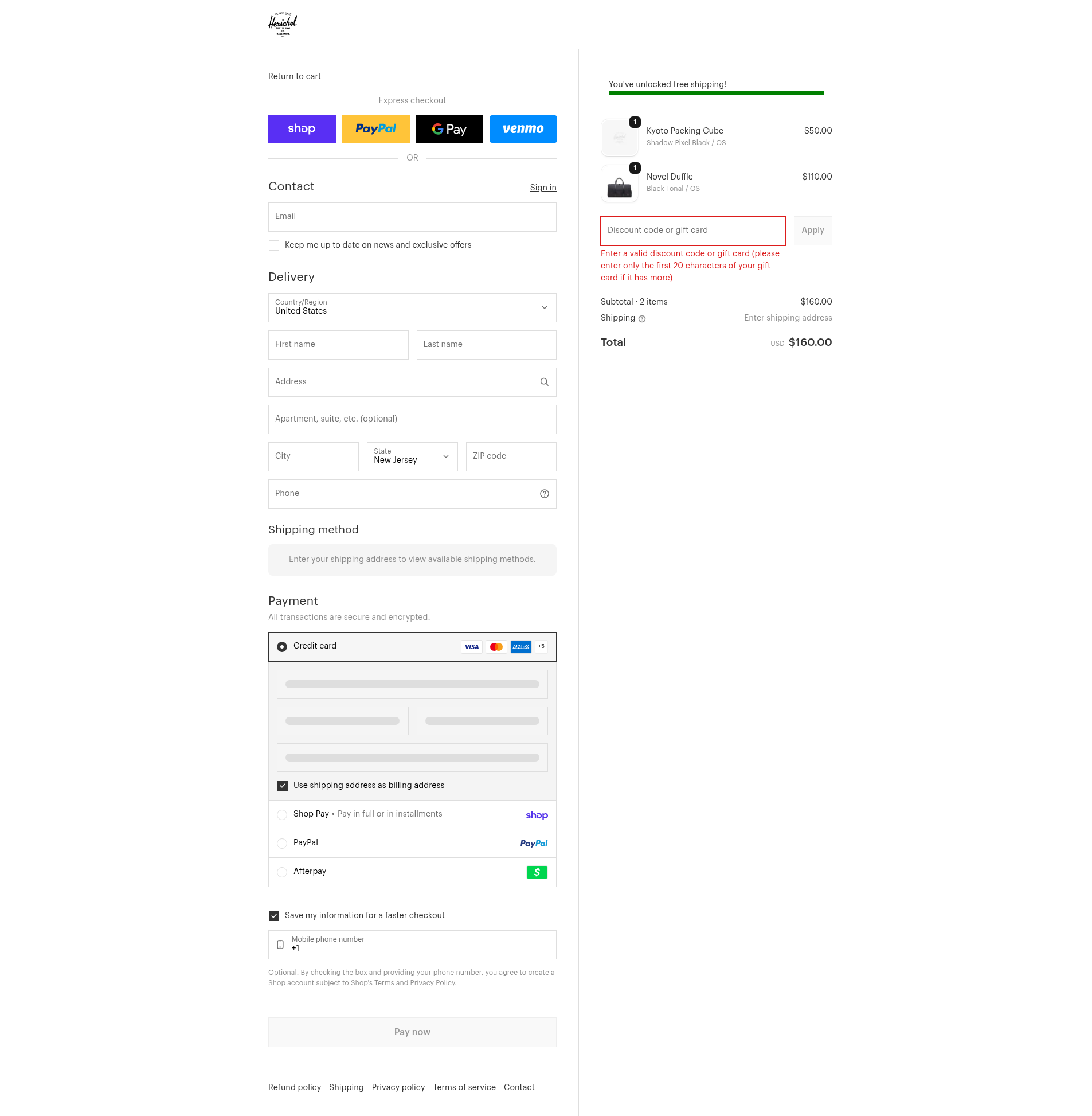
Task: Click the green free shipping progress bar
Action: tap(716, 93)
